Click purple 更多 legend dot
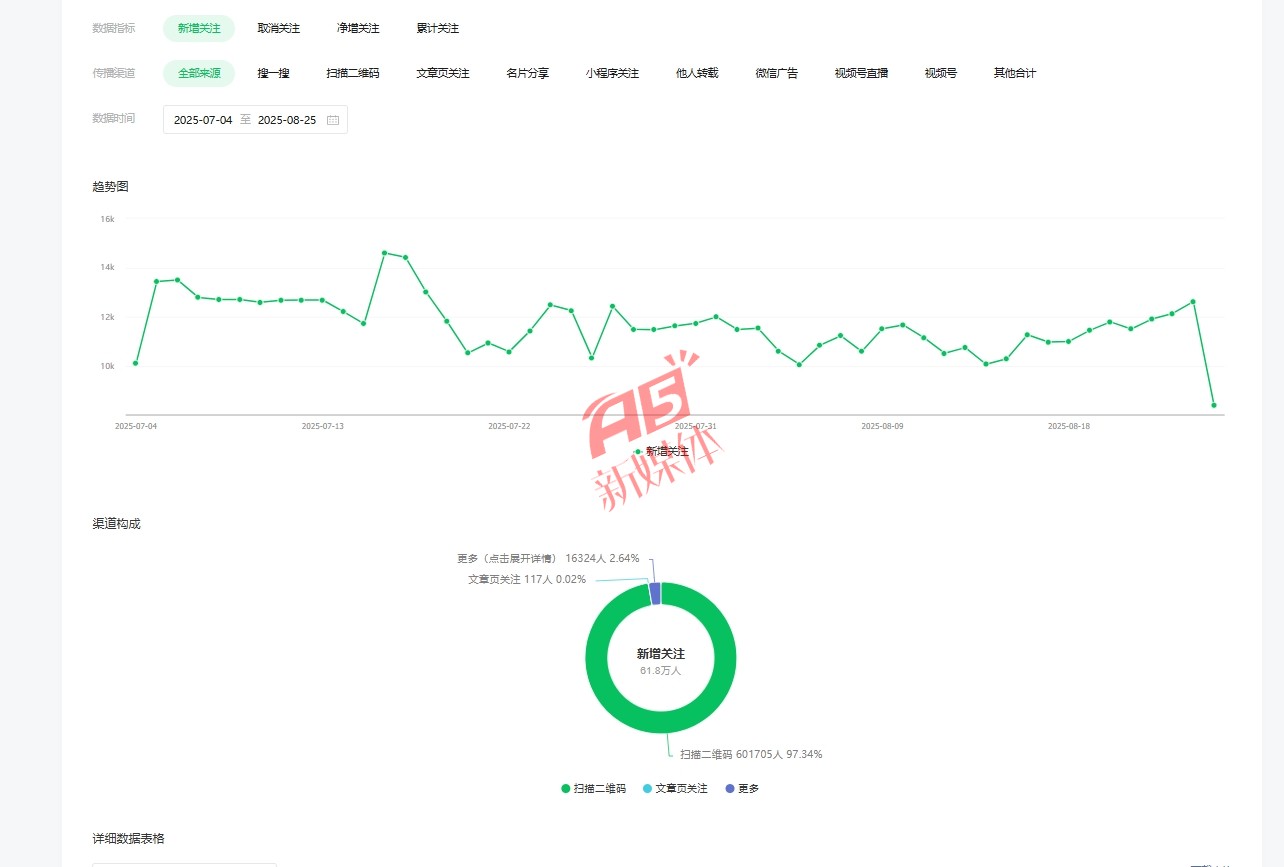 pos(730,789)
